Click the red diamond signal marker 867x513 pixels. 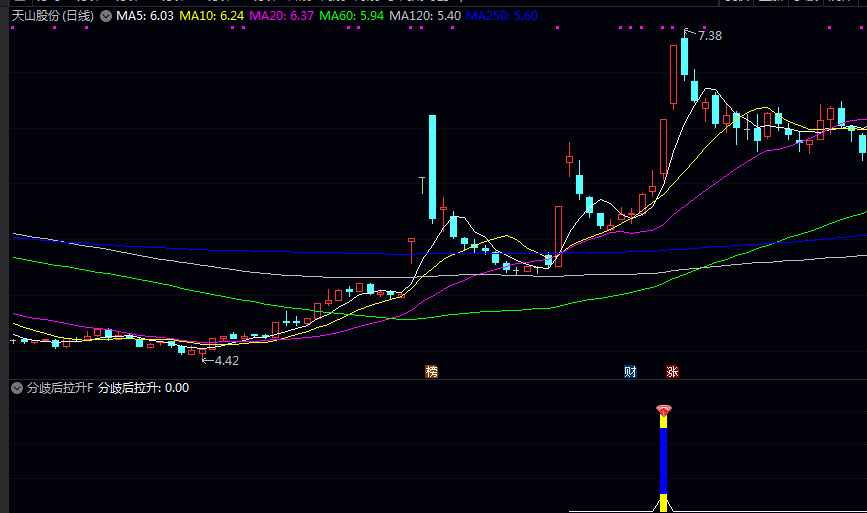664,410
